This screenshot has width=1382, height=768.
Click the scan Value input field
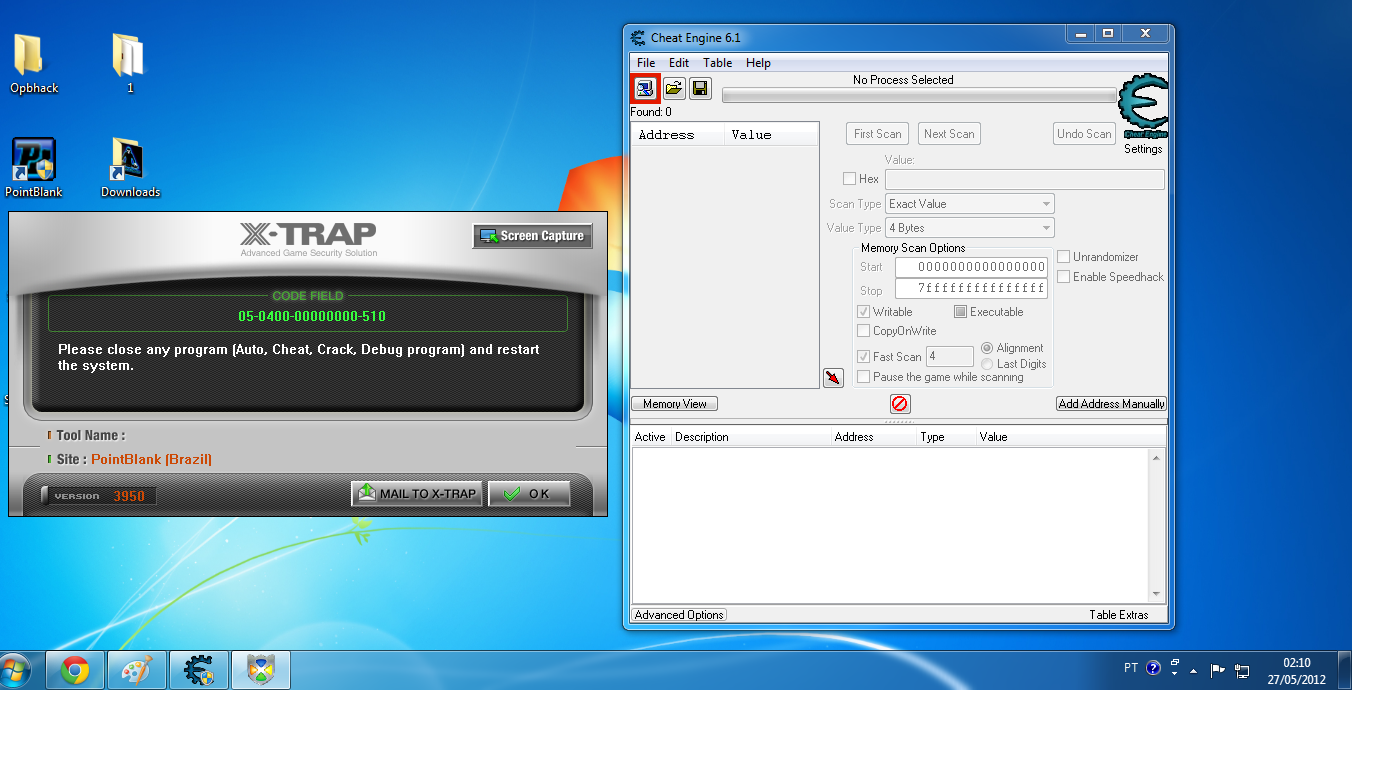1025,180
